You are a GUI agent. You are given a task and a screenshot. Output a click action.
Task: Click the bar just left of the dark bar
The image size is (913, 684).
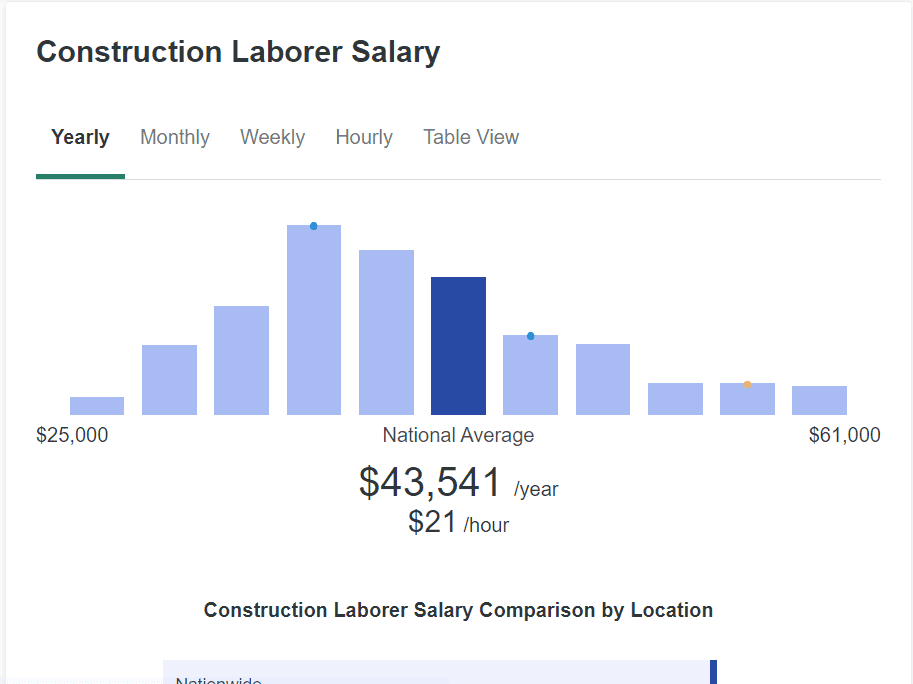coord(386,333)
